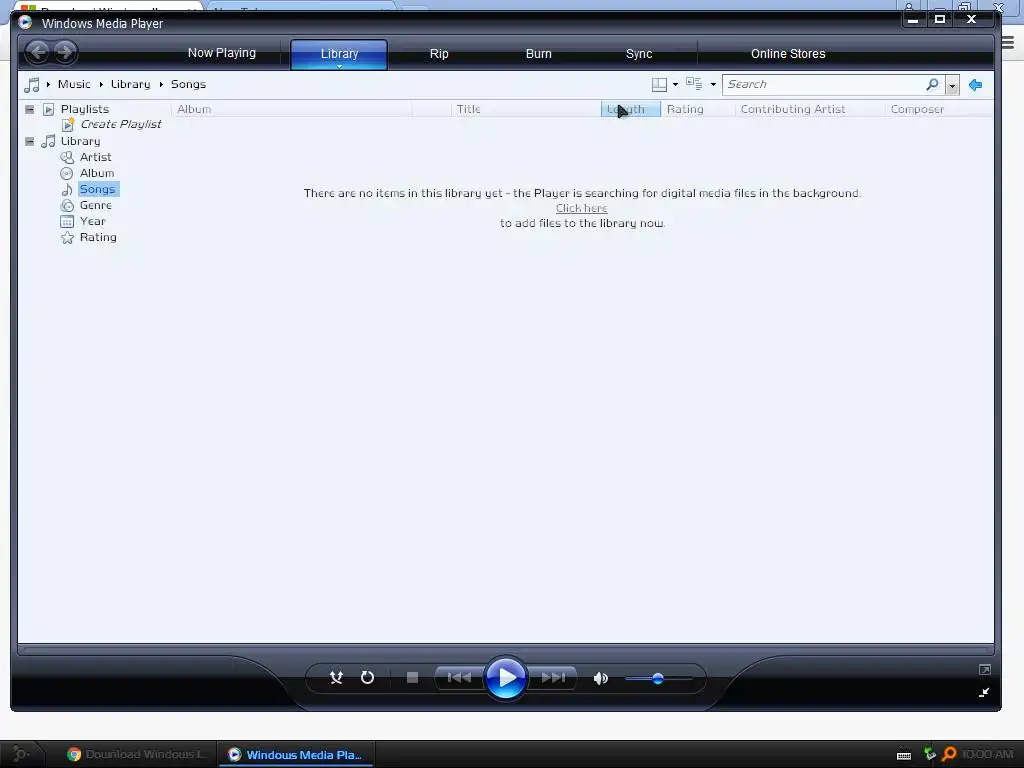The width and height of the screenshot is (1024, 768).
Task: Click the orange magnifier tray icon
Action: (x=949, y=754)
